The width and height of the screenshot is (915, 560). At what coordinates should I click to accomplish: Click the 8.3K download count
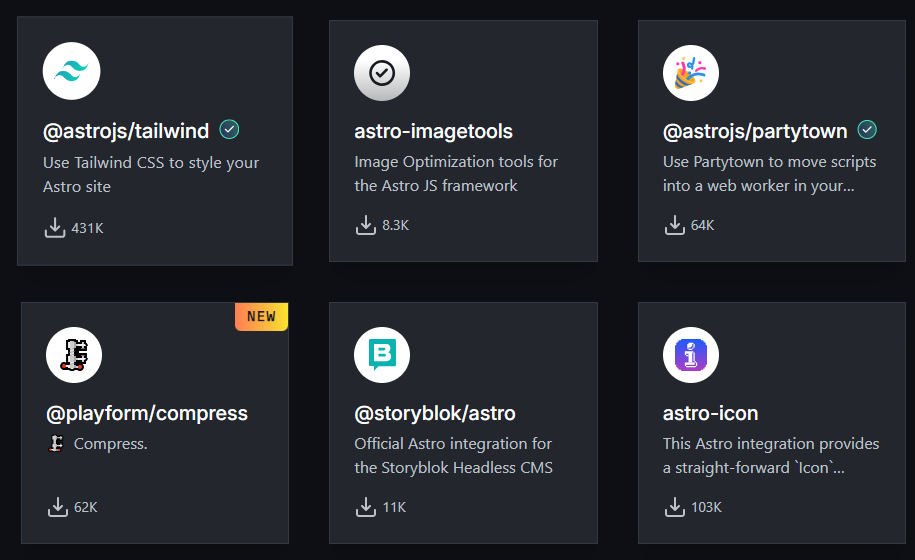click(x=396, y=225)
